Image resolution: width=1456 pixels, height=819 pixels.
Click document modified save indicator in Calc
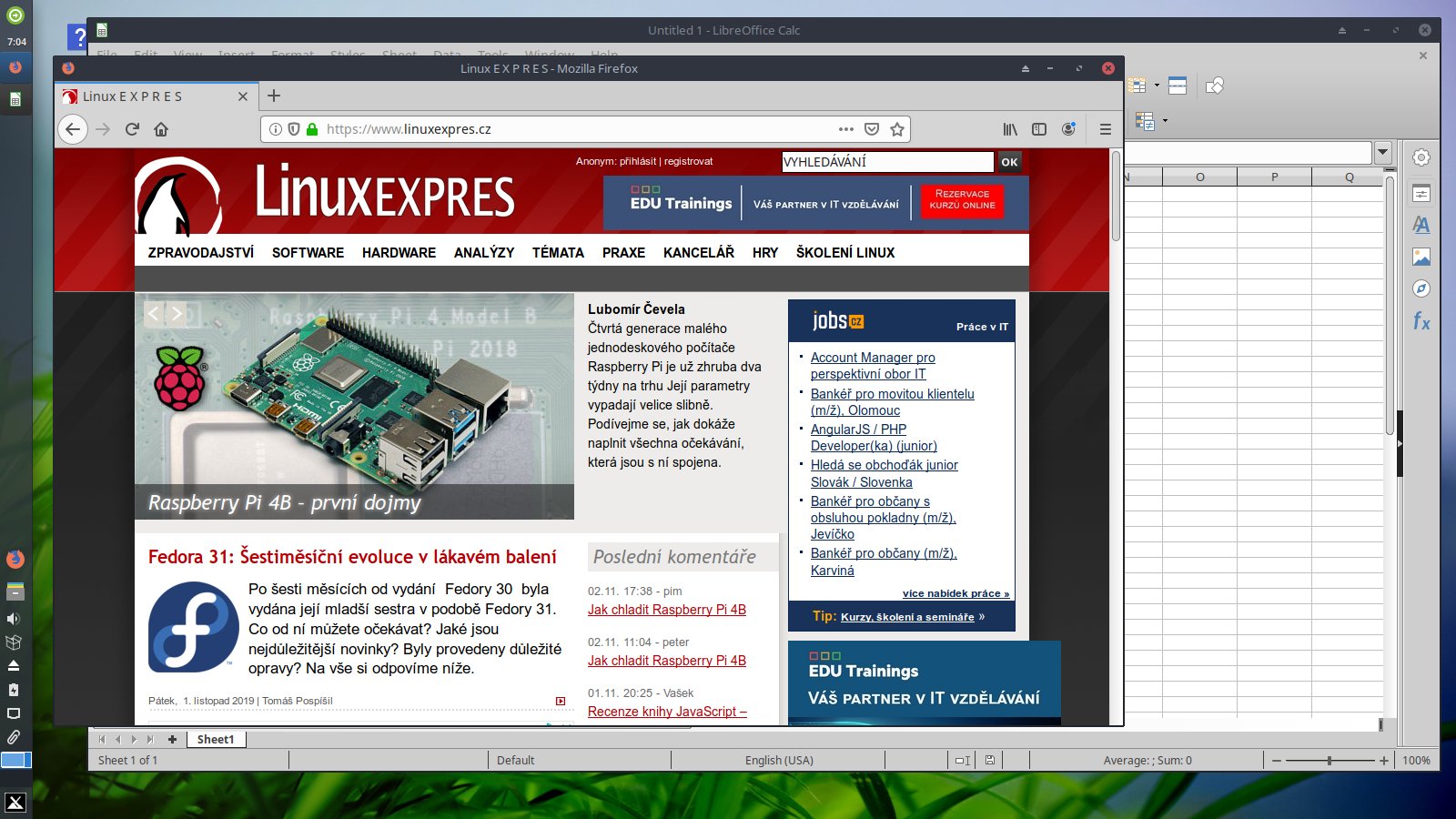pyautogui.click(x=990, y=760)
